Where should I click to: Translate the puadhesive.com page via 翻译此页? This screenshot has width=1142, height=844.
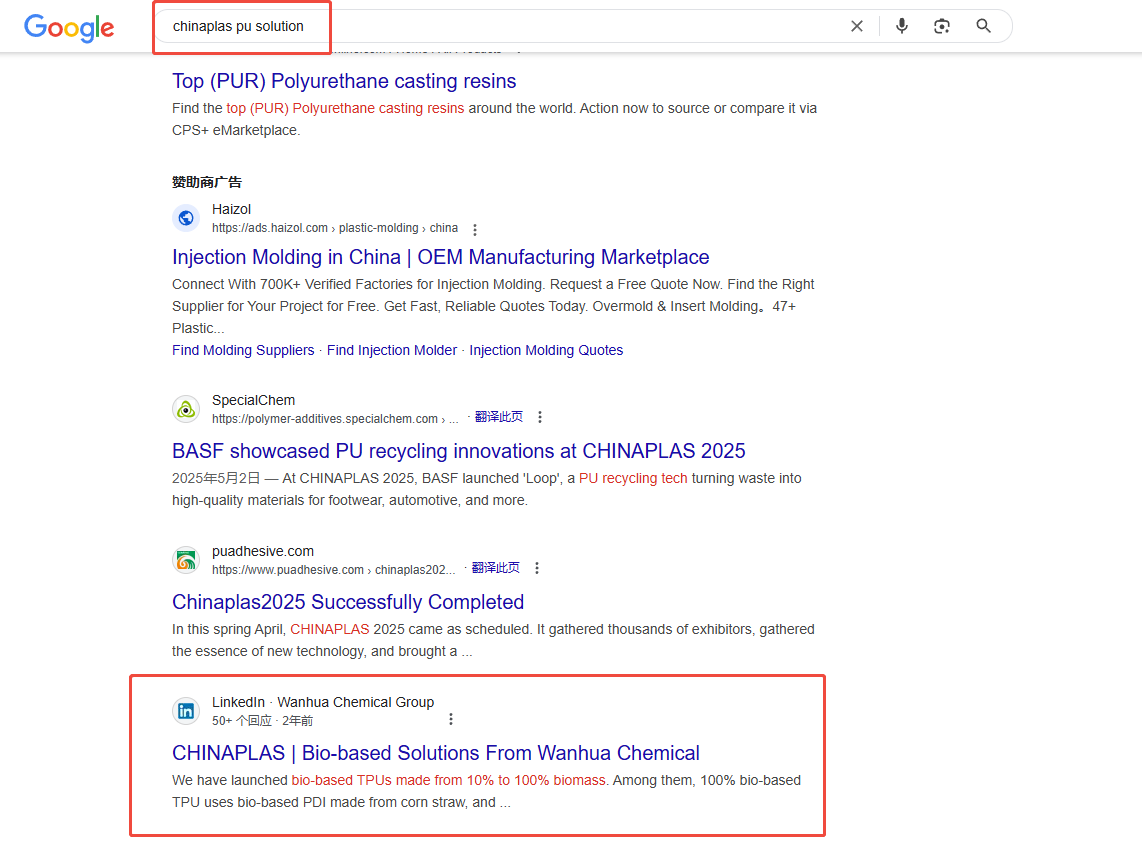(x=496, y=567)
